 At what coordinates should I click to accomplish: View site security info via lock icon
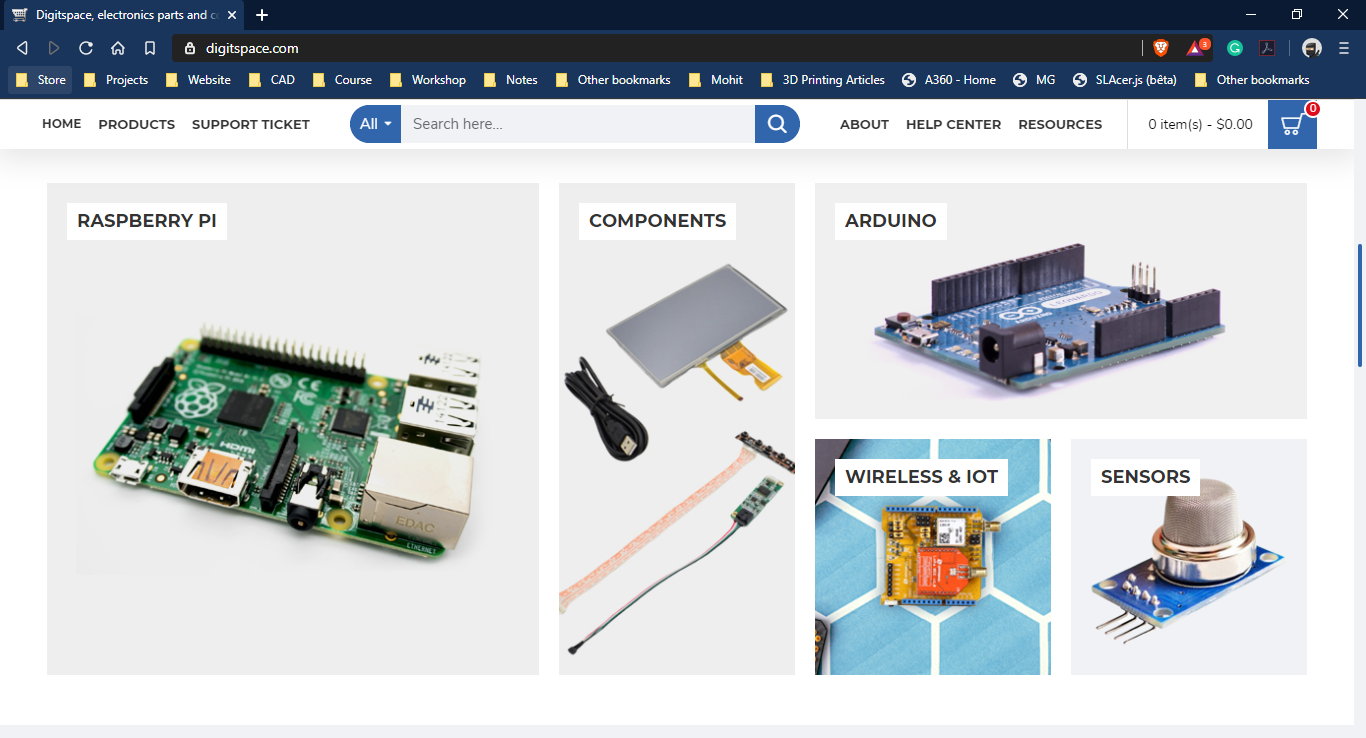pyautogui.click(x=190, y=48)
